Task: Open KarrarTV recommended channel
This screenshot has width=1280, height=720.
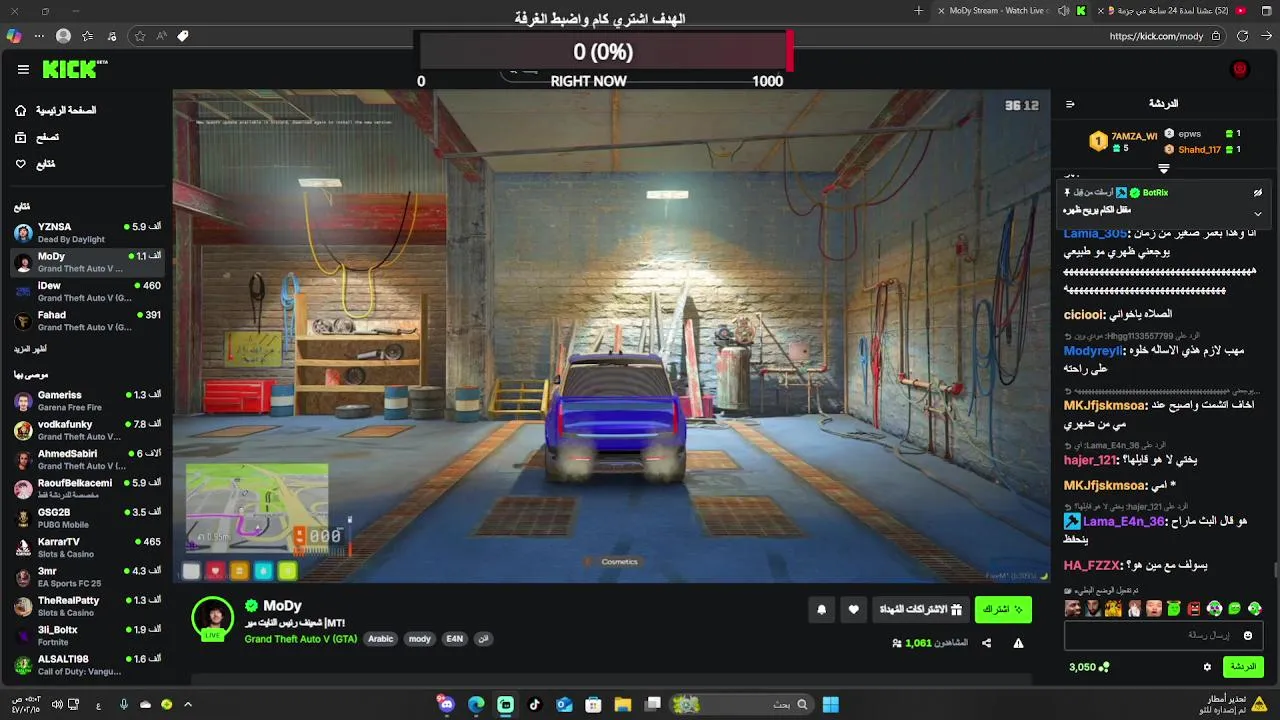Action: tap(87, 547)
